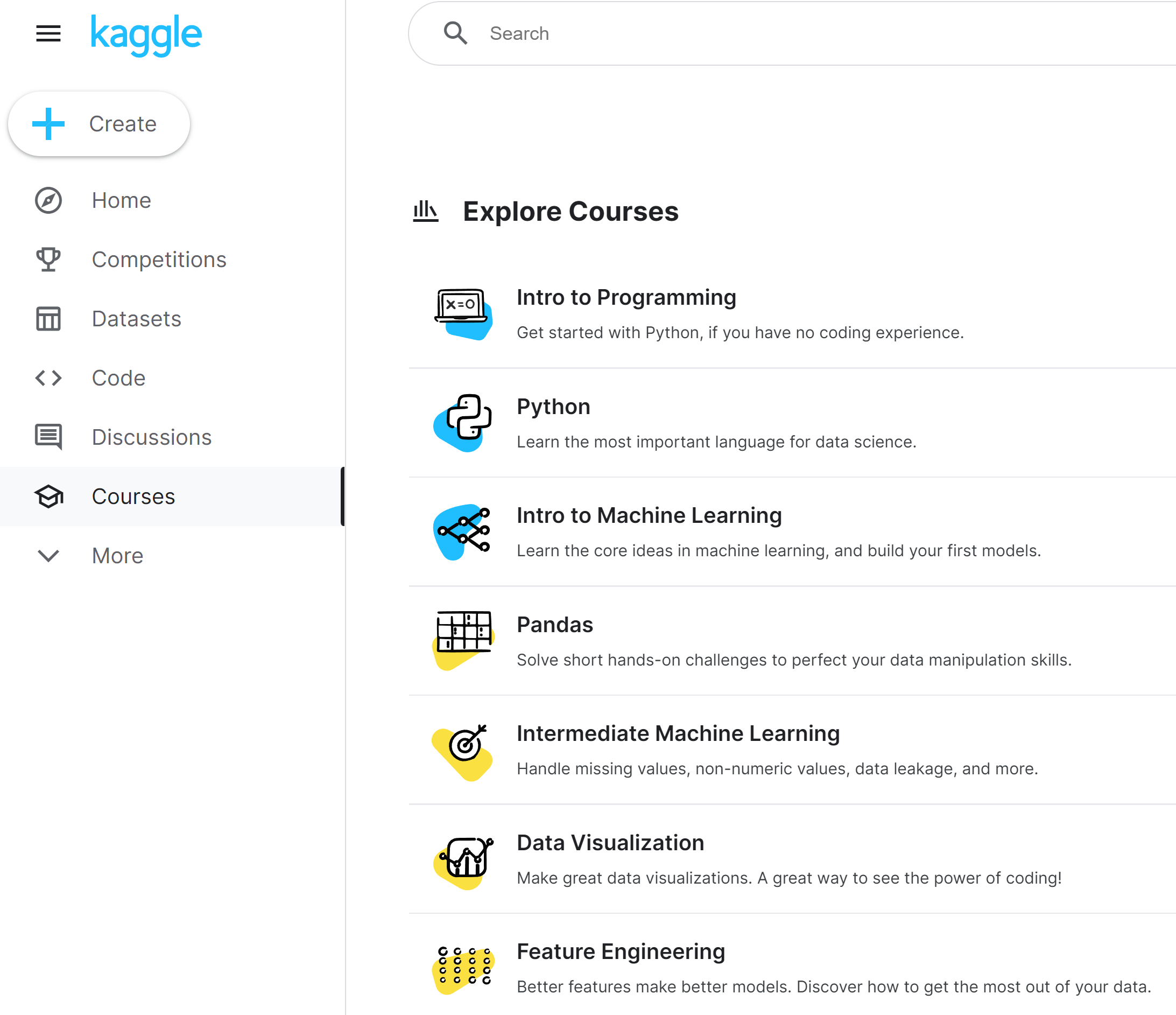The width and height of the screenshot is (1176, 1015).
Task: Select the Courses menu item
Action: pyautogui.click(x=133, y=496)
